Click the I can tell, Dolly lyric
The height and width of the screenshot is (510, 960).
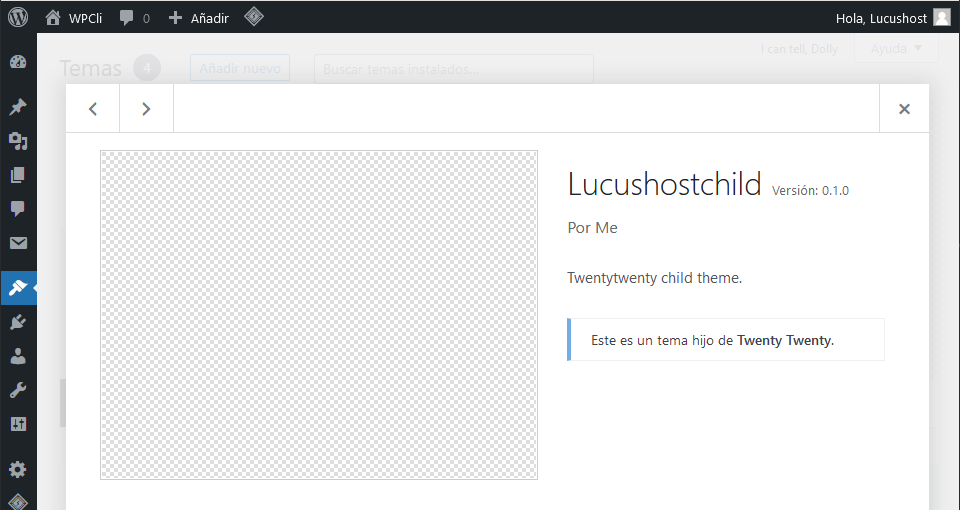[799, 49]
